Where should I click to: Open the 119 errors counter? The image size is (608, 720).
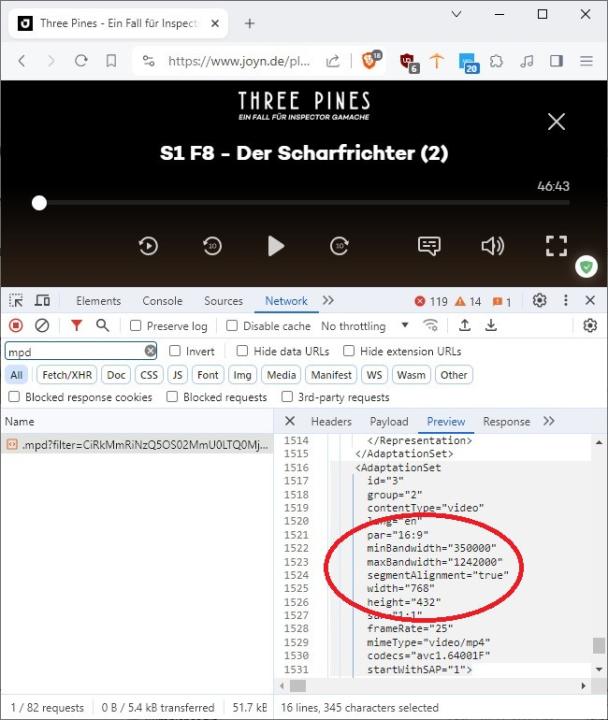coord(431,302)
